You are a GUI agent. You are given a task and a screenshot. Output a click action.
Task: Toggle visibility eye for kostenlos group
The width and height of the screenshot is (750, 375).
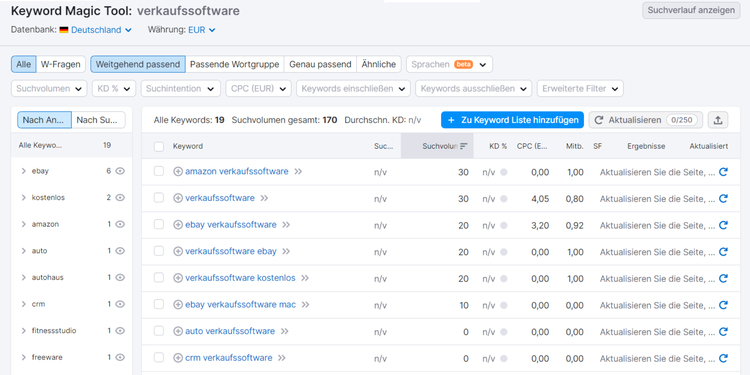pyautogui.click(x=120, y=198)
